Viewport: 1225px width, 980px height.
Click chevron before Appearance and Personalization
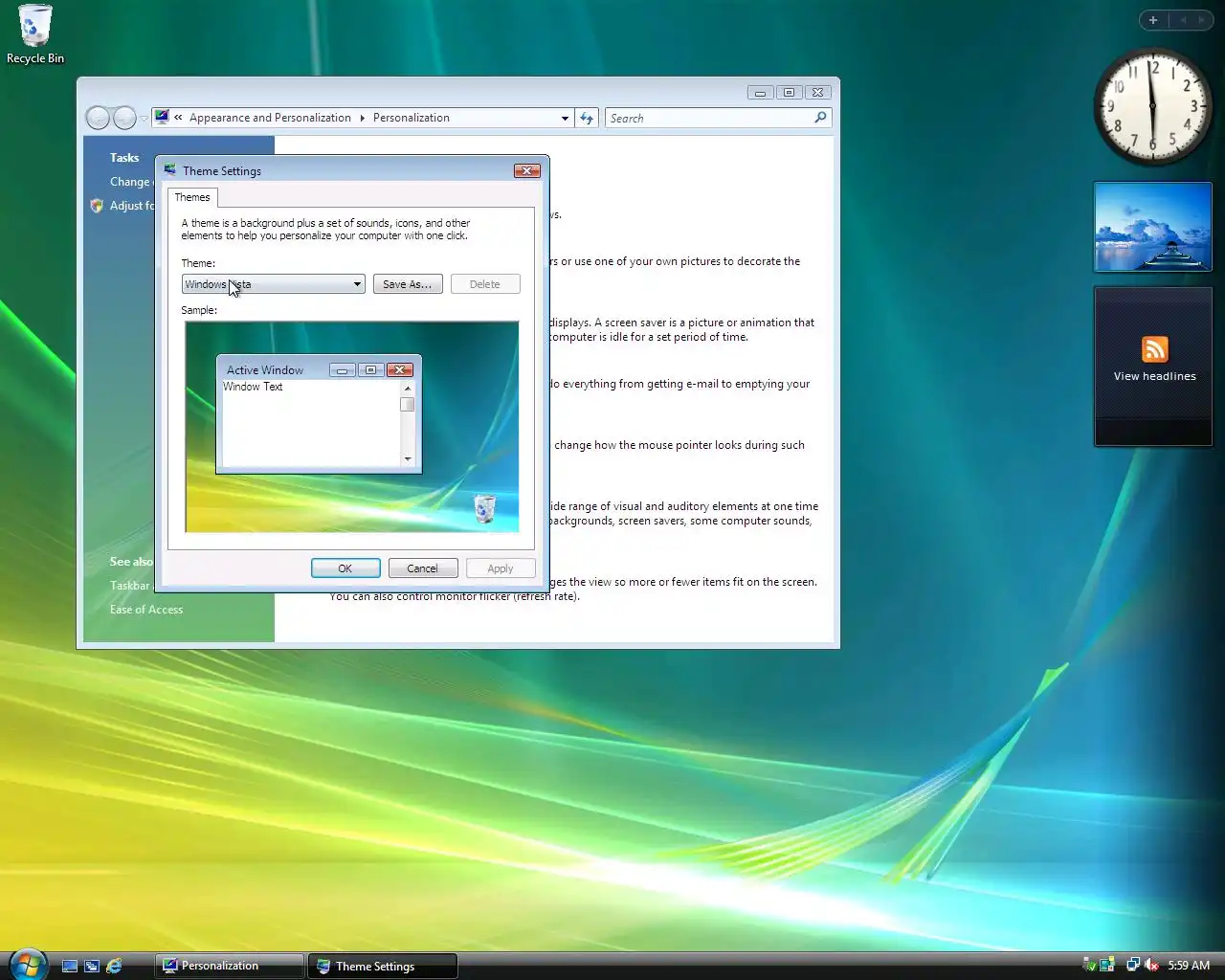click(178, 118)
